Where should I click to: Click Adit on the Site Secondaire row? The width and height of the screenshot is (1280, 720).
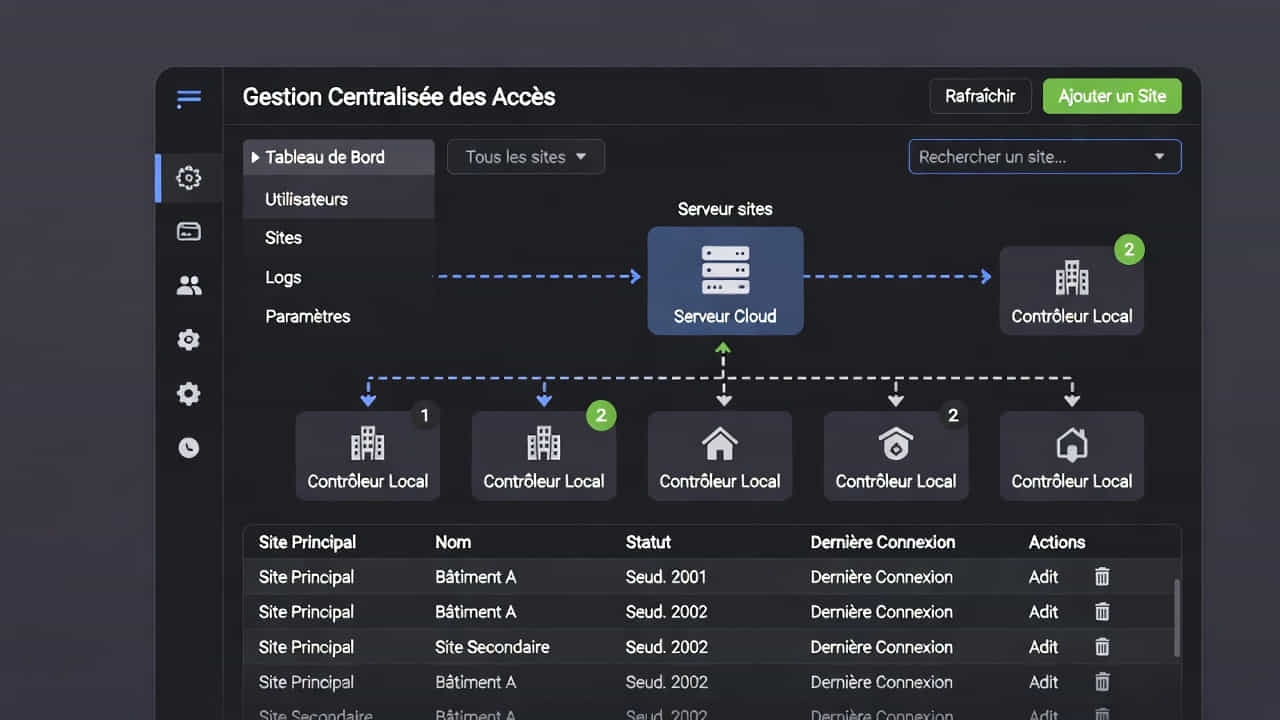tap(1043, 647)
